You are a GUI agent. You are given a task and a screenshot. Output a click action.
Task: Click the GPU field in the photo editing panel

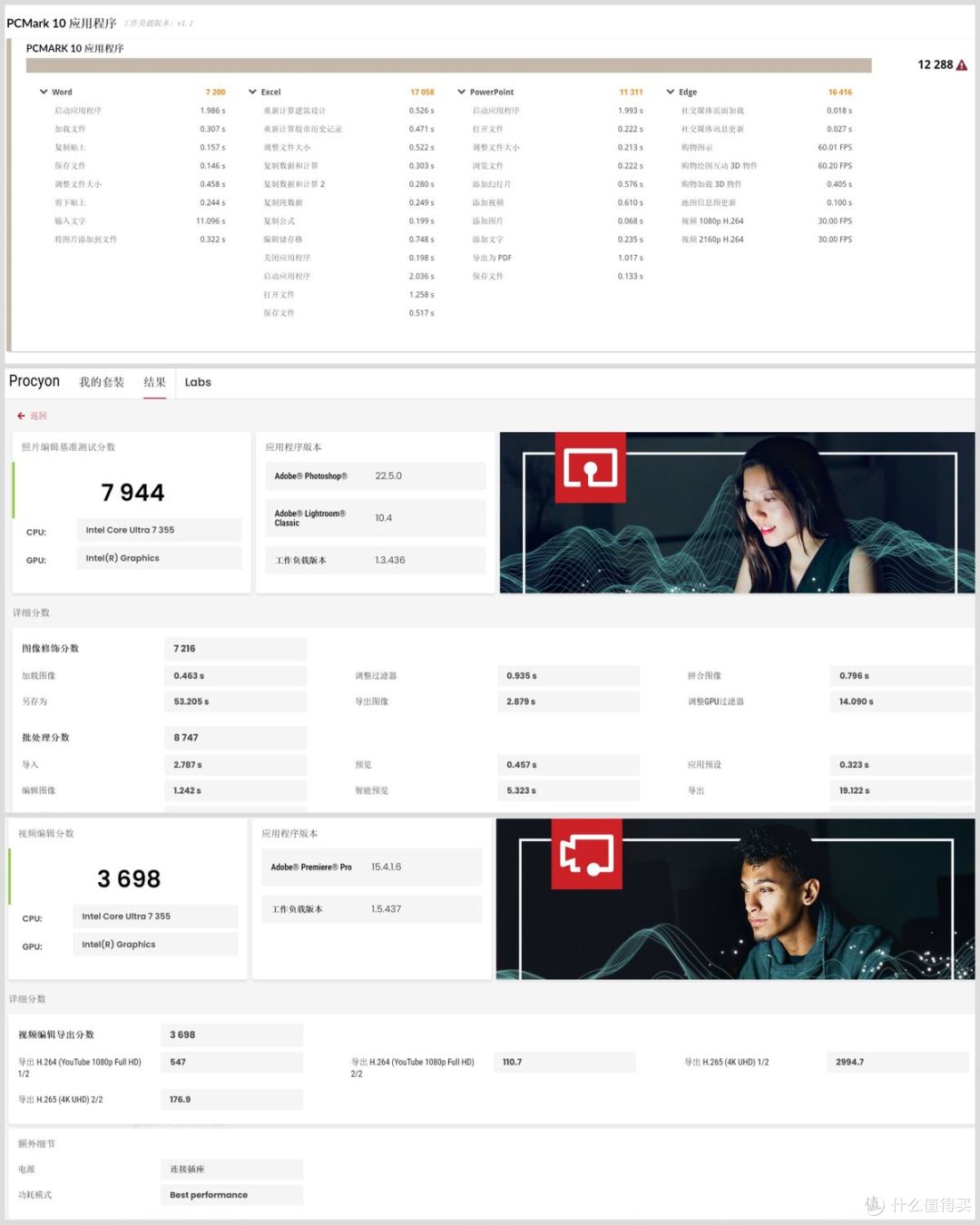pyautogui.click(x=158, y=558)
